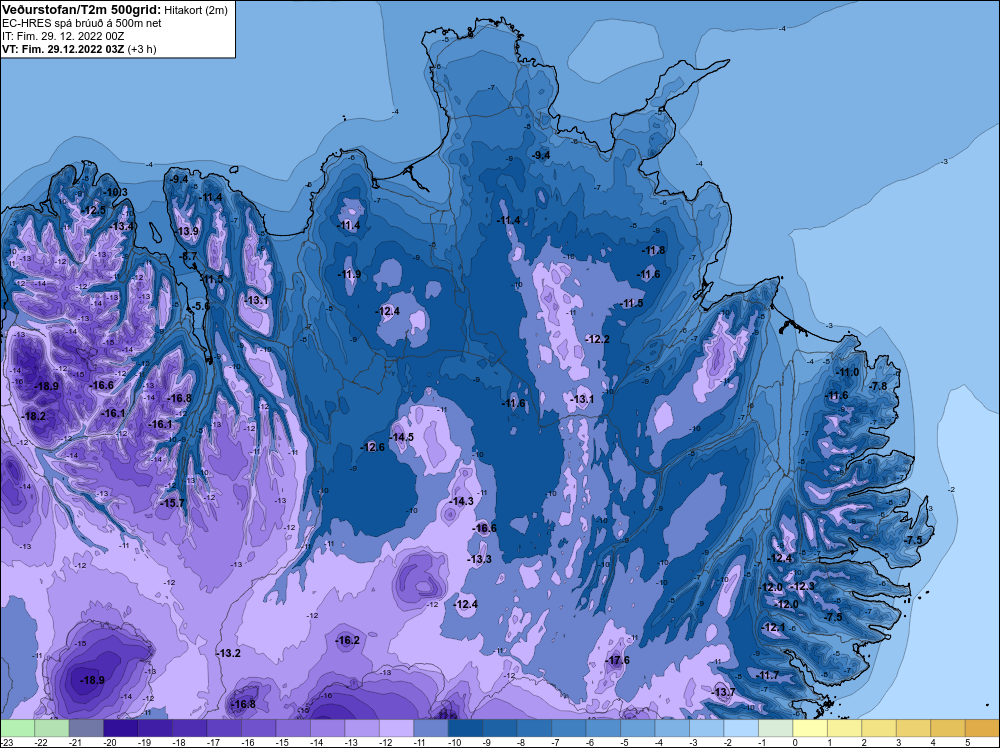Click the -11.7 temperature label
Screen dimensions: 1000x748
pos(767,675)
